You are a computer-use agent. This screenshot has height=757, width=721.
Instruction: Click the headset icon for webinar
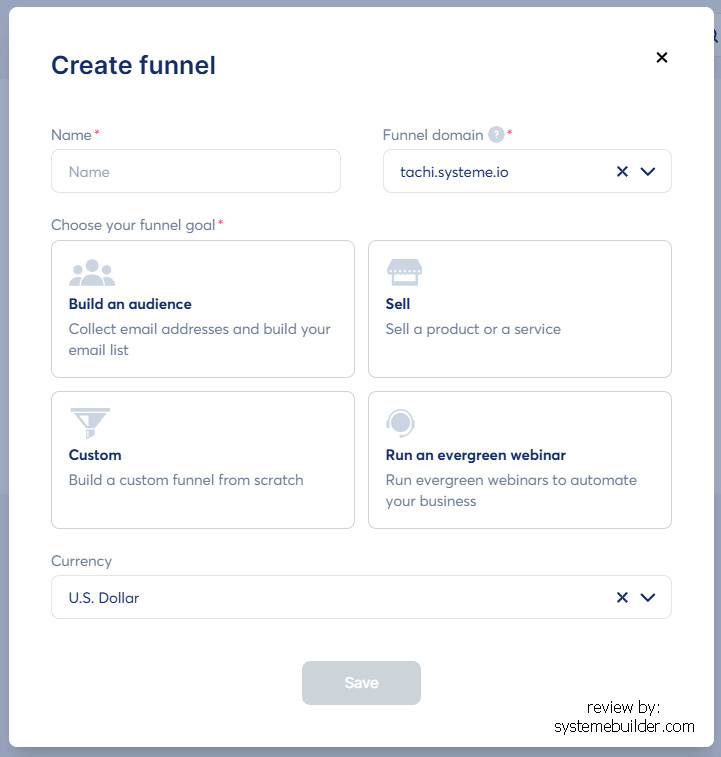tap(400, 423)
